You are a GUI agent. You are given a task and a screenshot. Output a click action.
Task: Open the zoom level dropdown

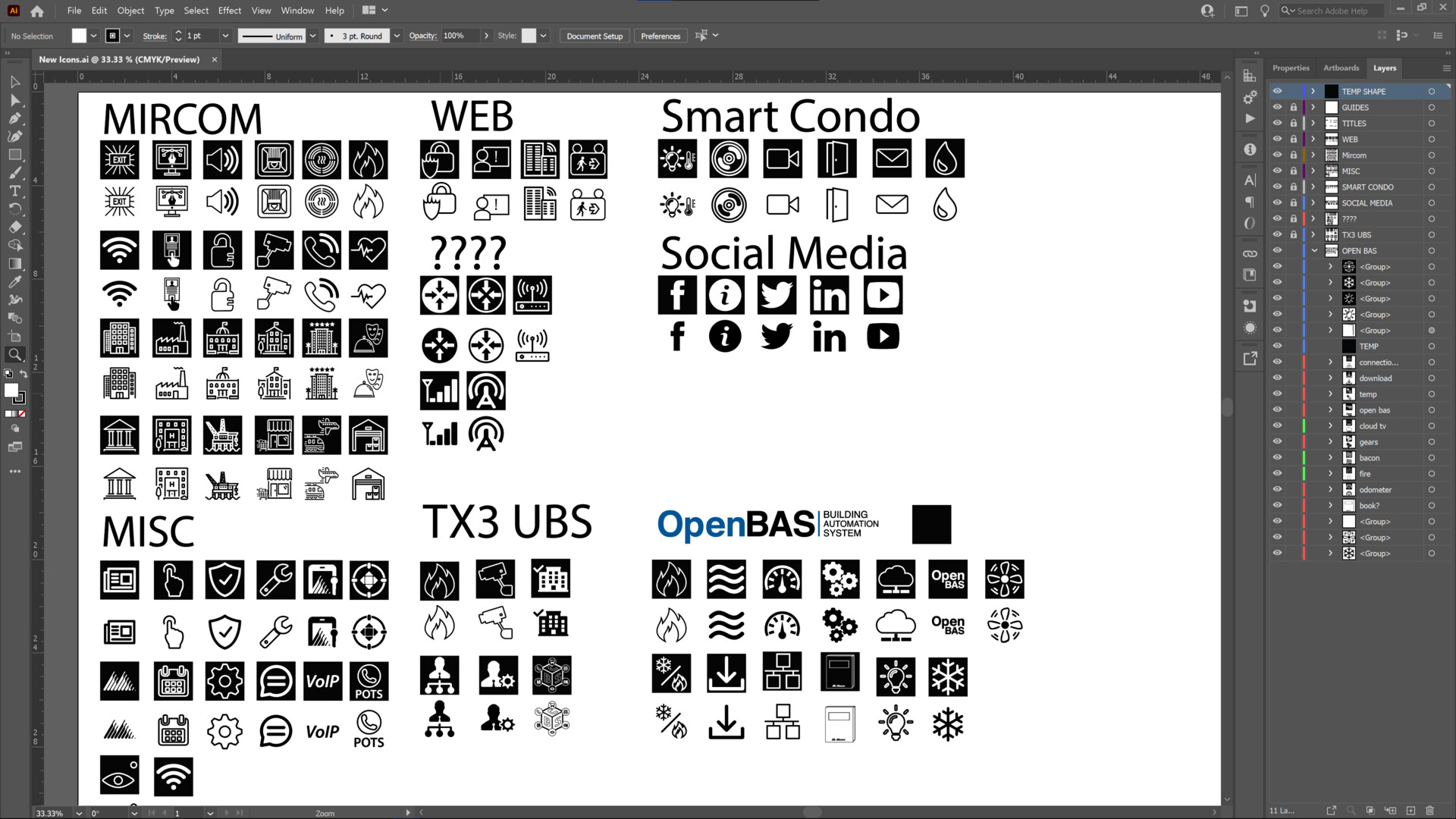[x=79, y=813]
